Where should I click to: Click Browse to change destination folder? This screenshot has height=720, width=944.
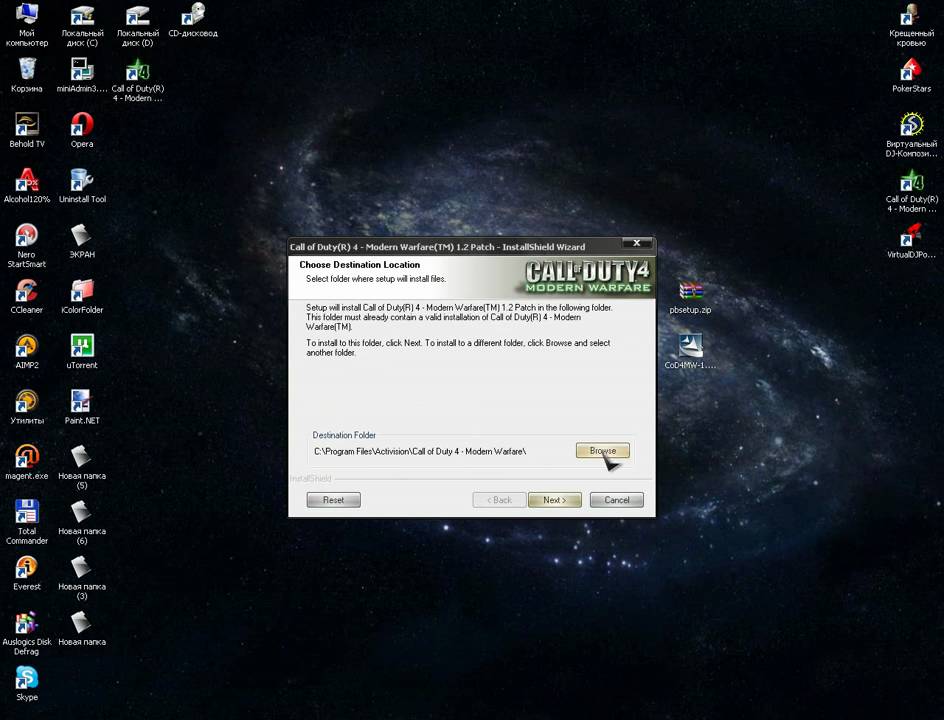[x=603, y=450]
